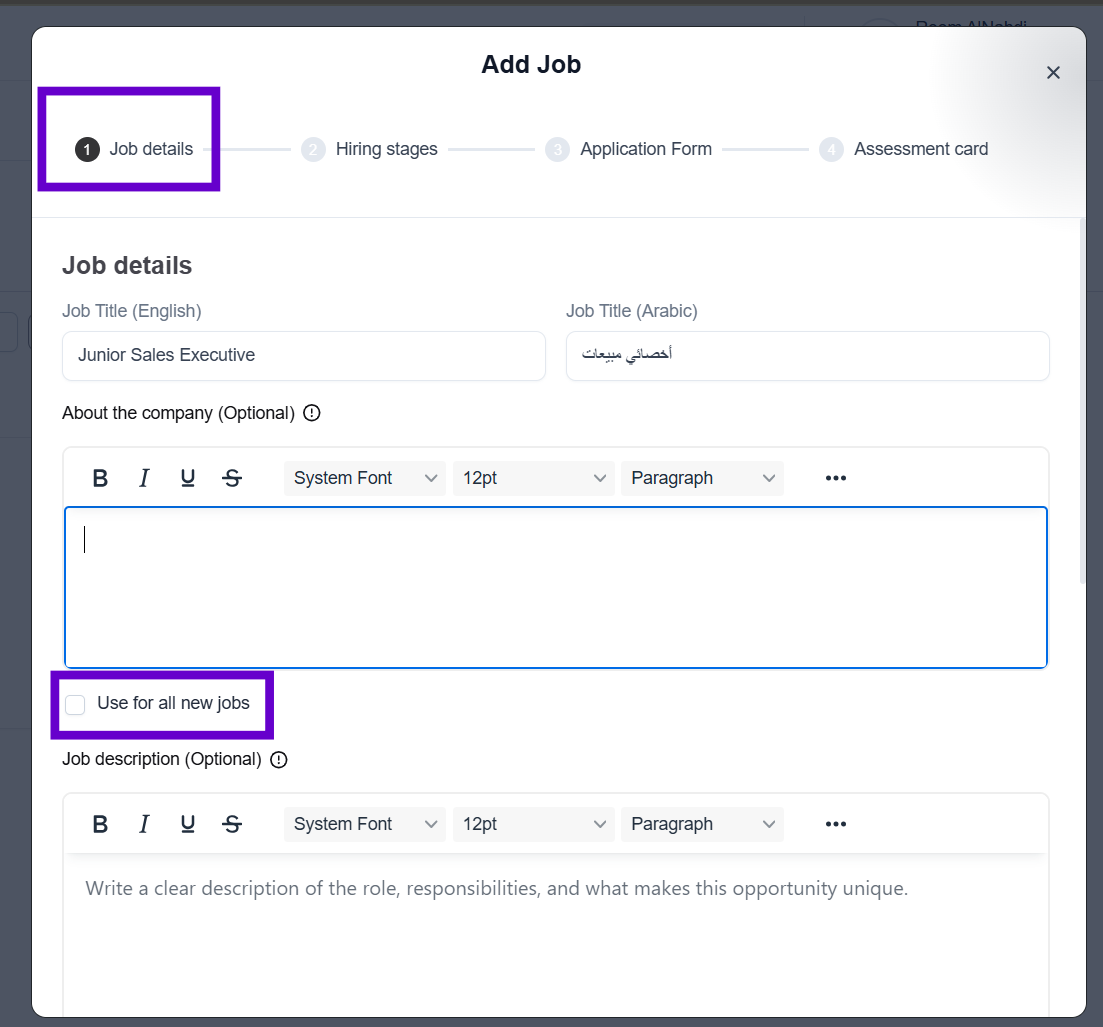Viewport: 1103px width, 1027px height.
Task: Enable Use for all new jobs checkbox
Action: click(x=76, y=705)
